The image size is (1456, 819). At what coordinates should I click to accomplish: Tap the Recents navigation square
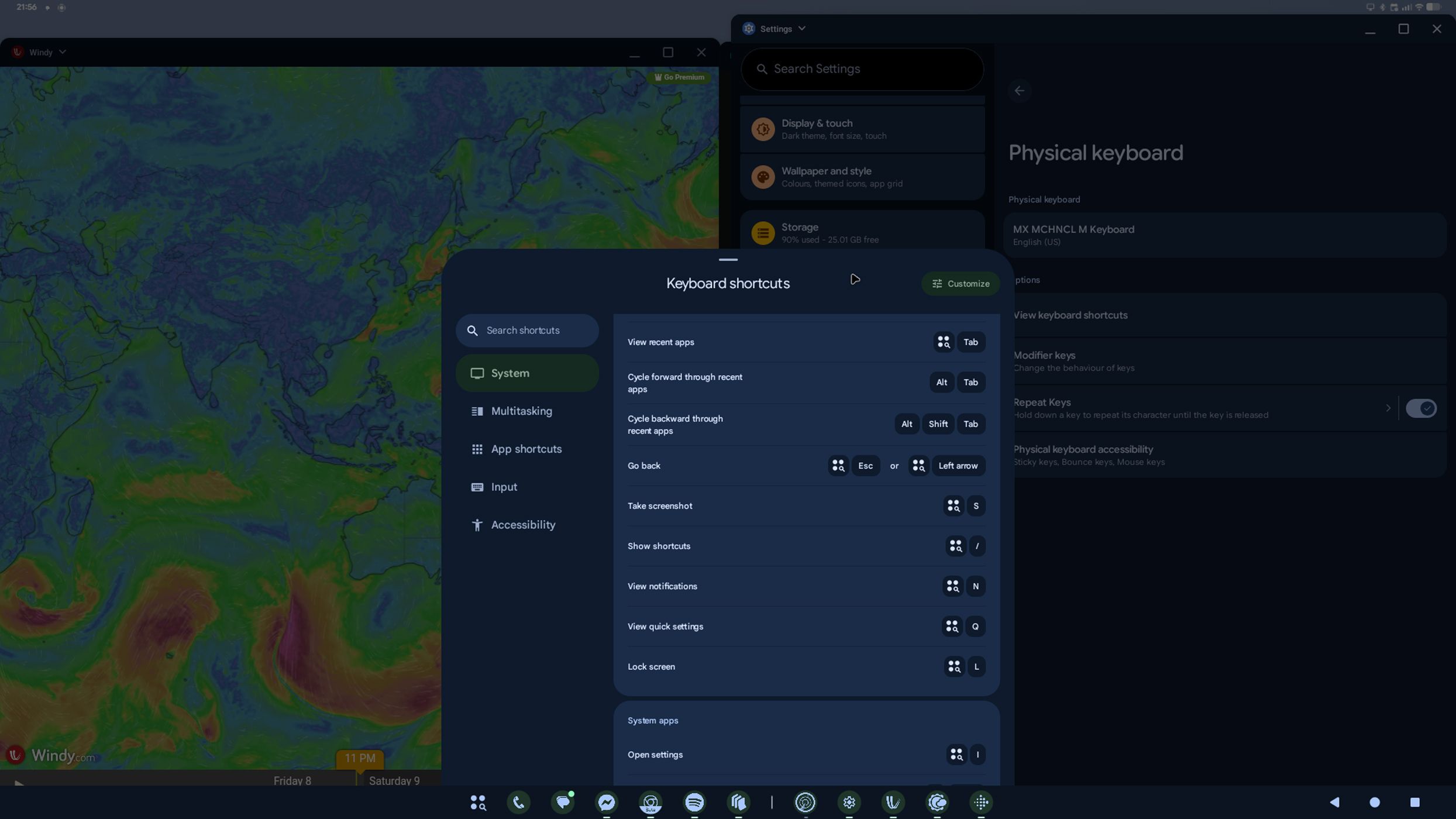(x=1414, y=802)
